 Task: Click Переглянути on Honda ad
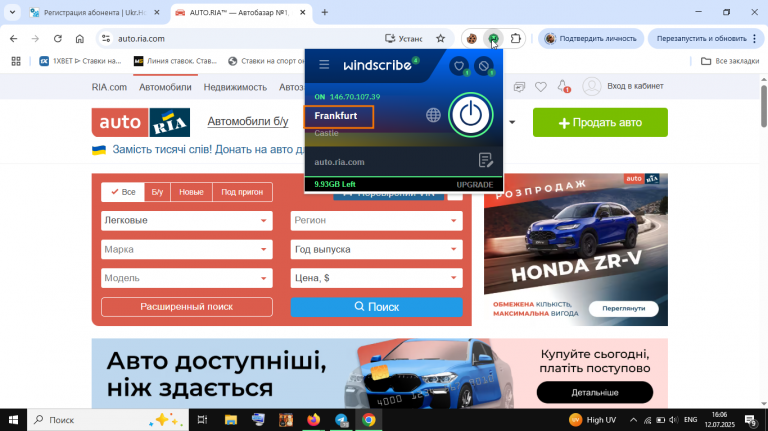pyautogui.click(x=624, y=309)
